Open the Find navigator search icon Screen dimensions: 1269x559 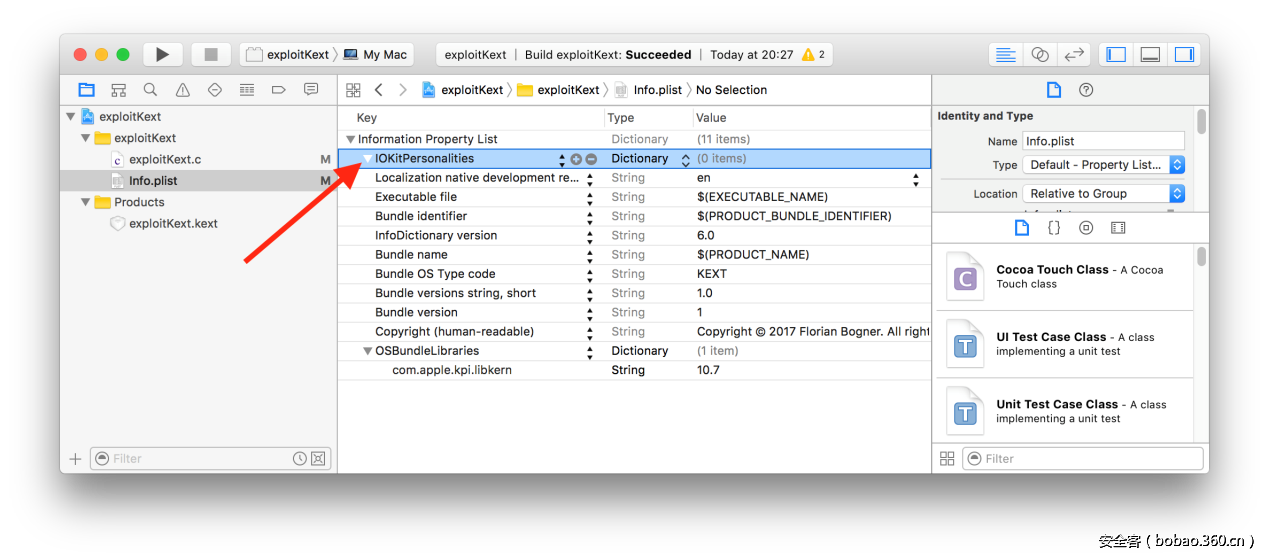[x=150, y=90]
